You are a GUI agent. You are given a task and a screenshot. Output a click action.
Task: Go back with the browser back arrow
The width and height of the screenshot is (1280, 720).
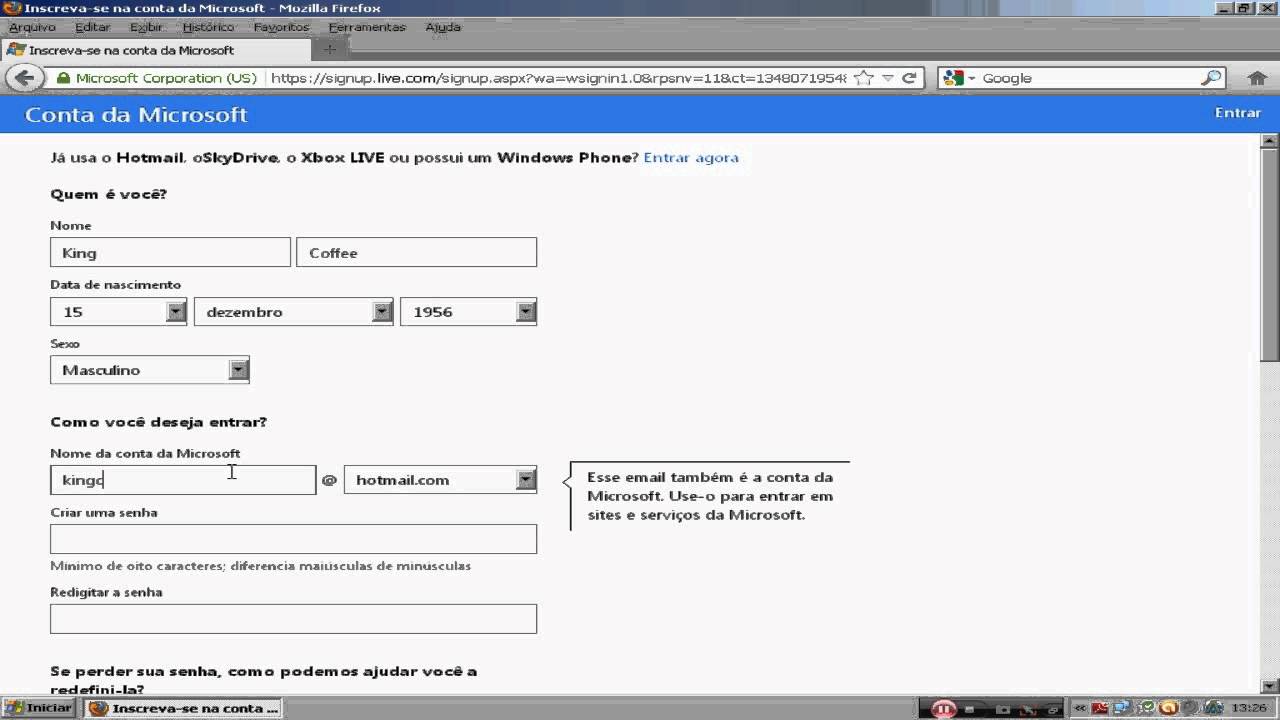(x=24, y=78)
